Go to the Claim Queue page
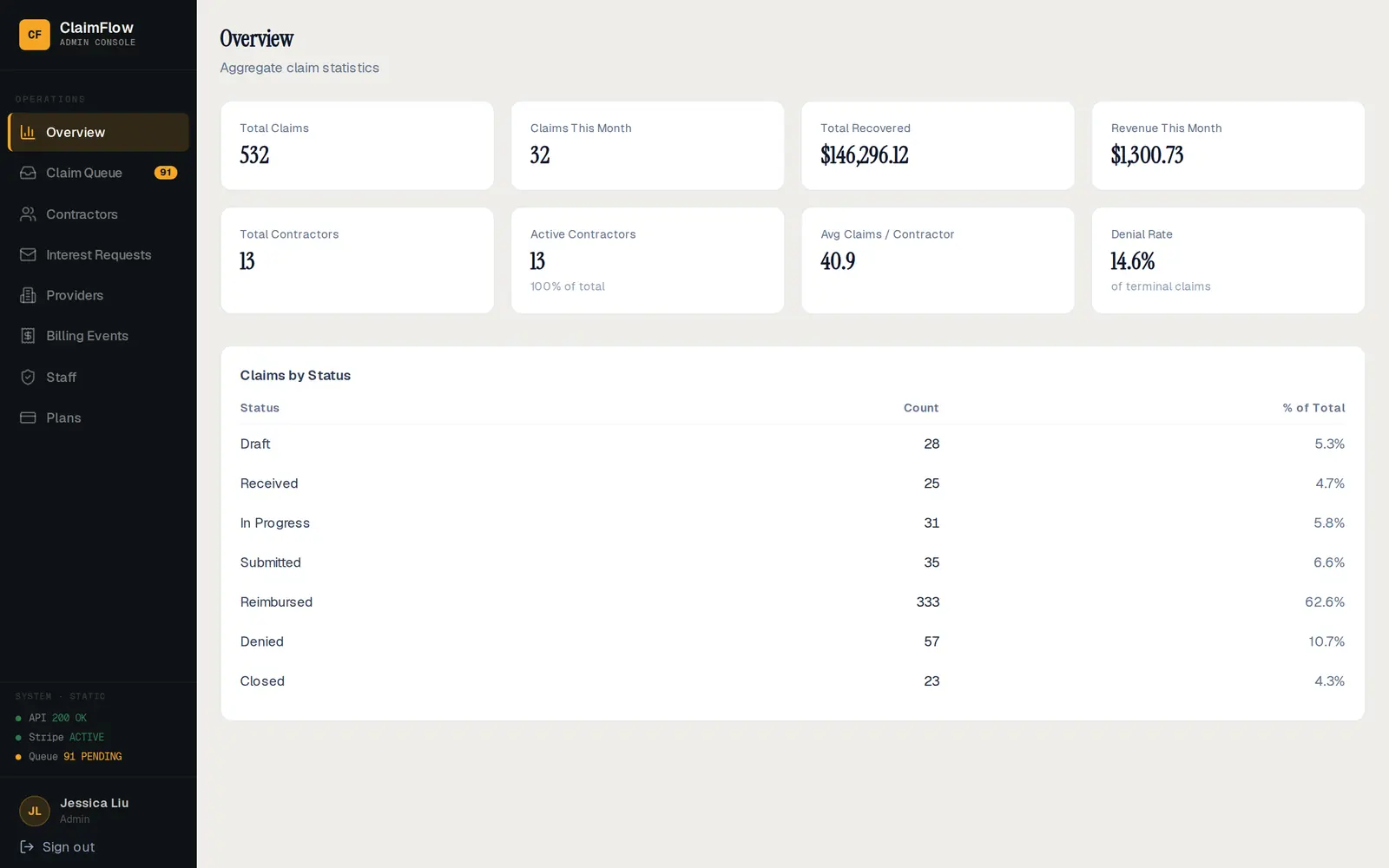 pos(84,173)
